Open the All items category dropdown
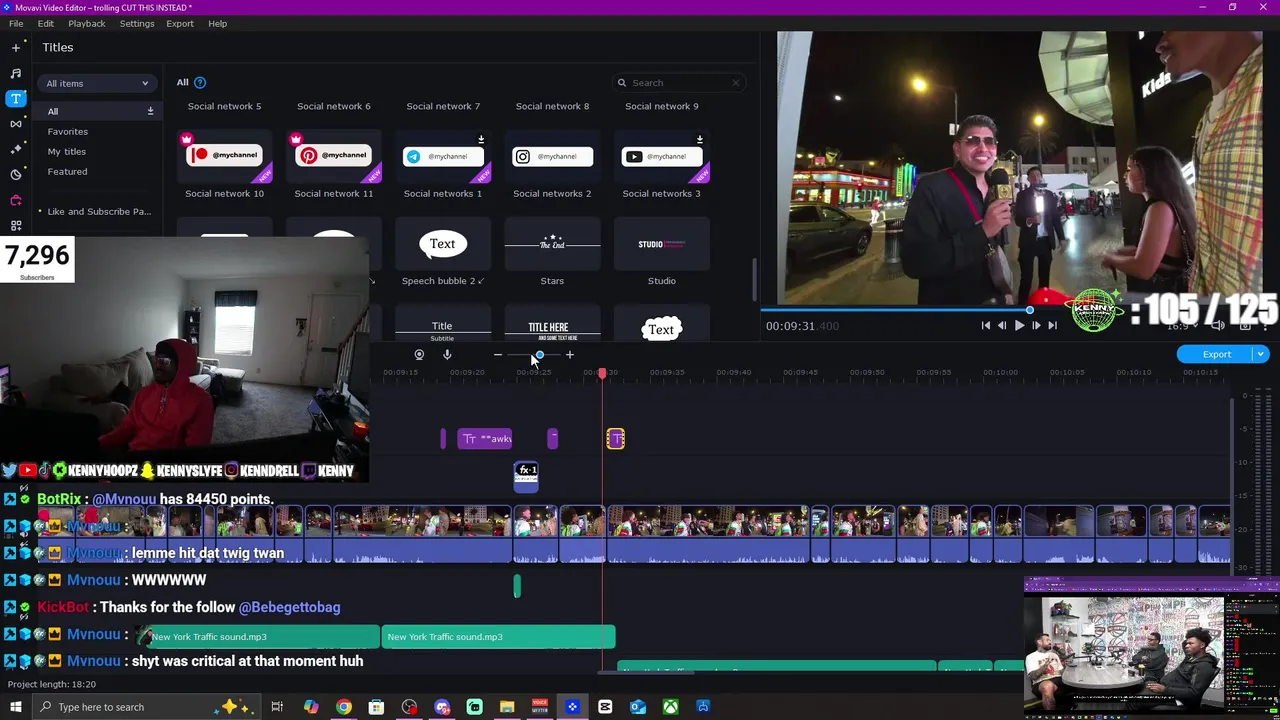The image size is (1280, 720). pos(96,83)
